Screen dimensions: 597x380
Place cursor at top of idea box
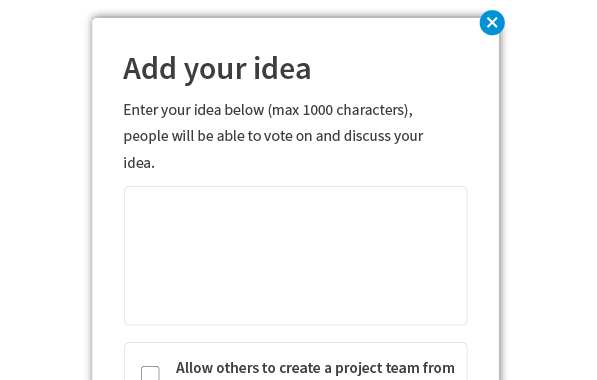[x=295, y=196]
